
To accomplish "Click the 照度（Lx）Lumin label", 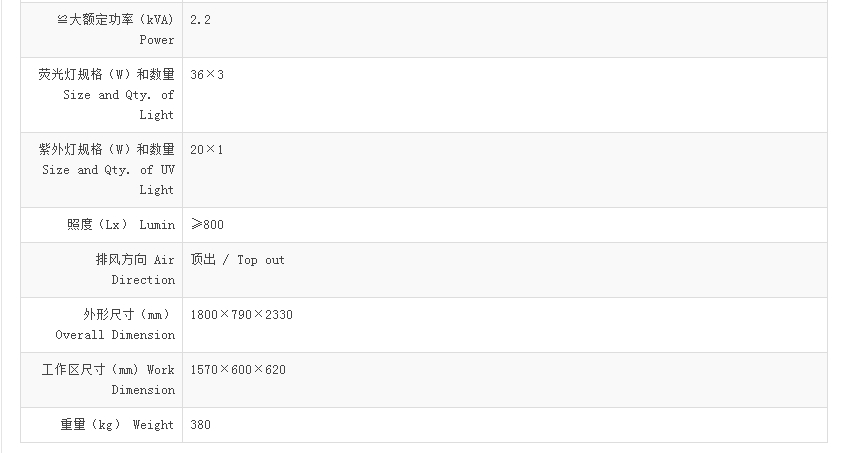I will [121, 225].
